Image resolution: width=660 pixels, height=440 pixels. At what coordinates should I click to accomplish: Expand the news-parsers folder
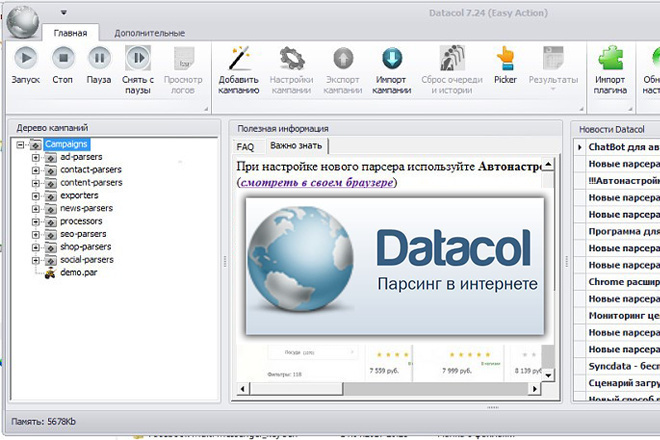tap(36, 209)
